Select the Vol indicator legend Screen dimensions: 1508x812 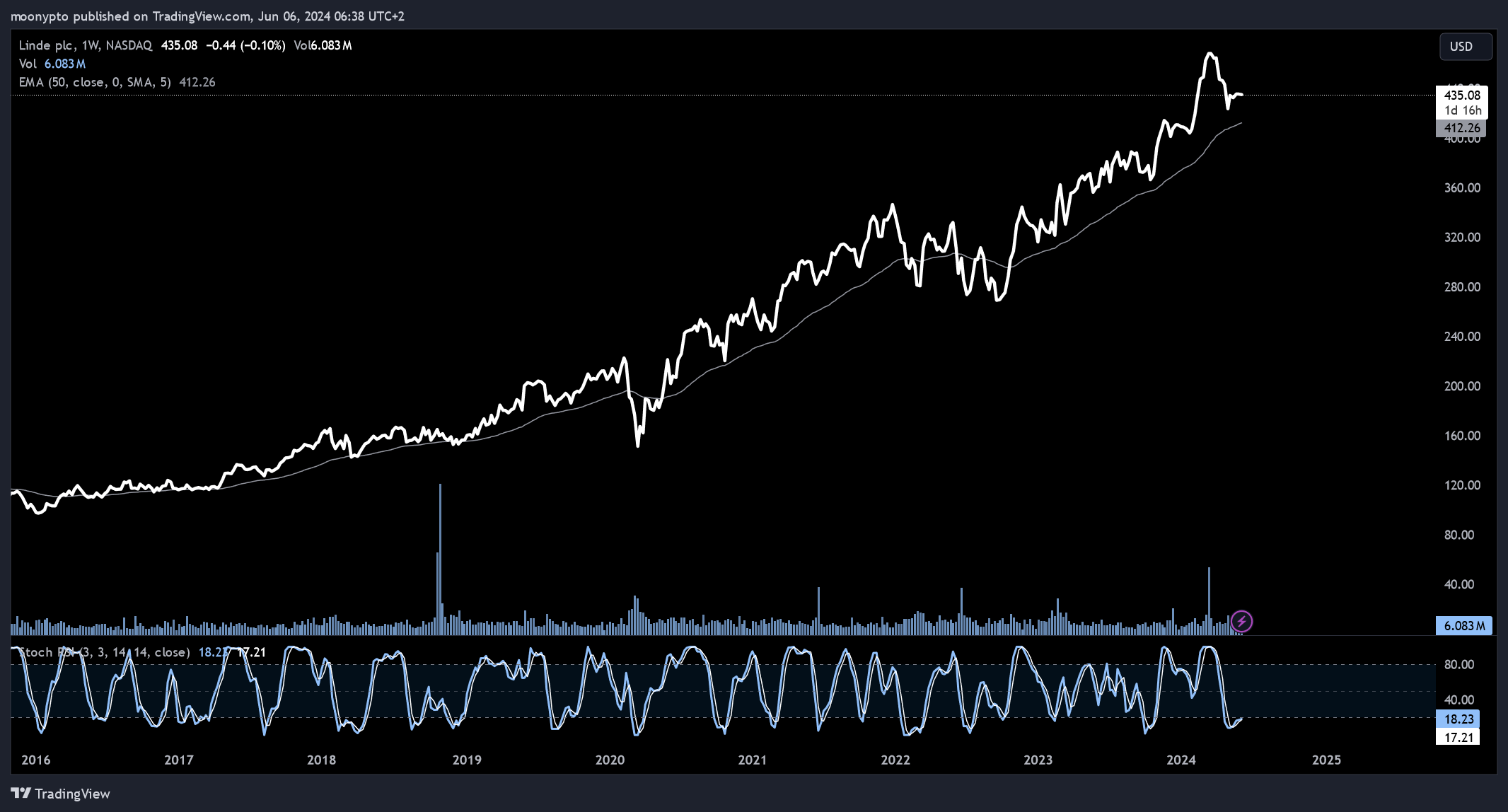pyautogui.click(x=52, y=64)
